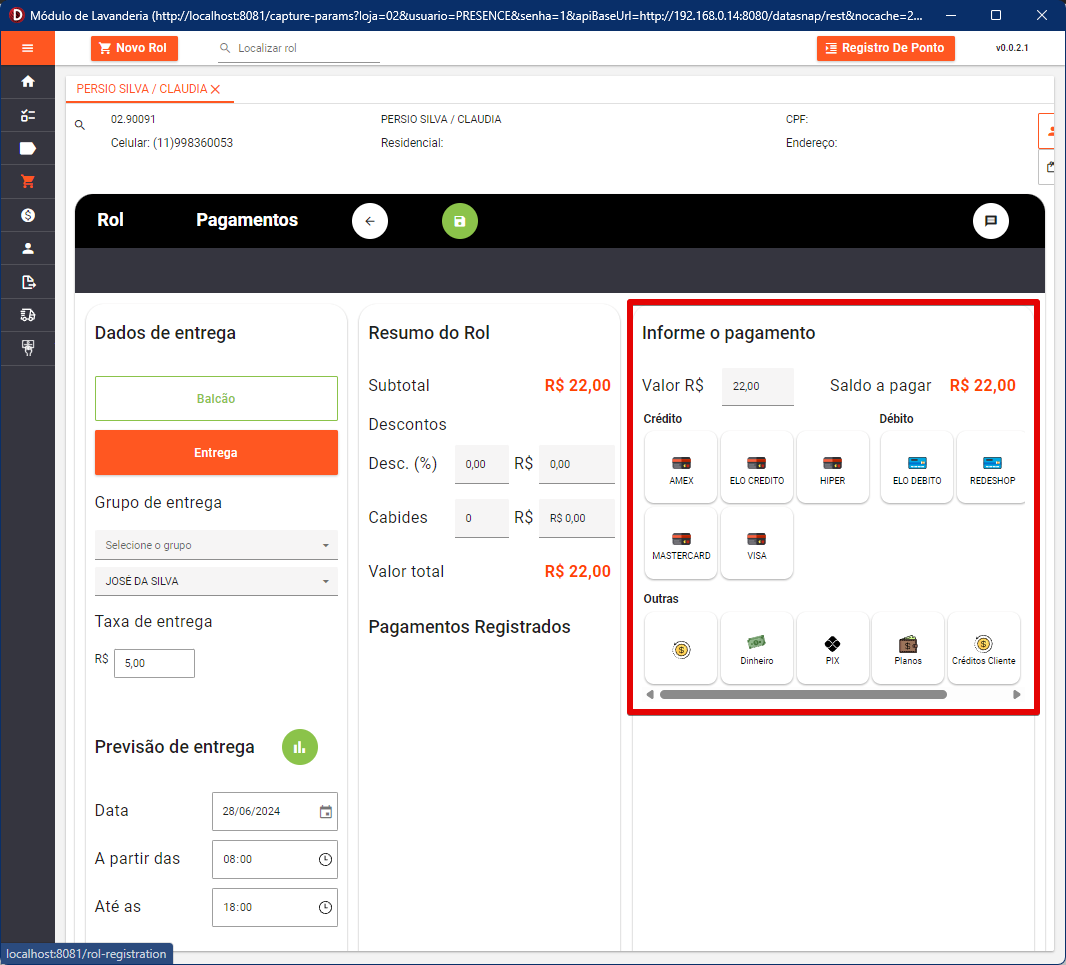
Task: Choose AMEX credit card payment
Action: pyautogui.click(x=681, y=468)
